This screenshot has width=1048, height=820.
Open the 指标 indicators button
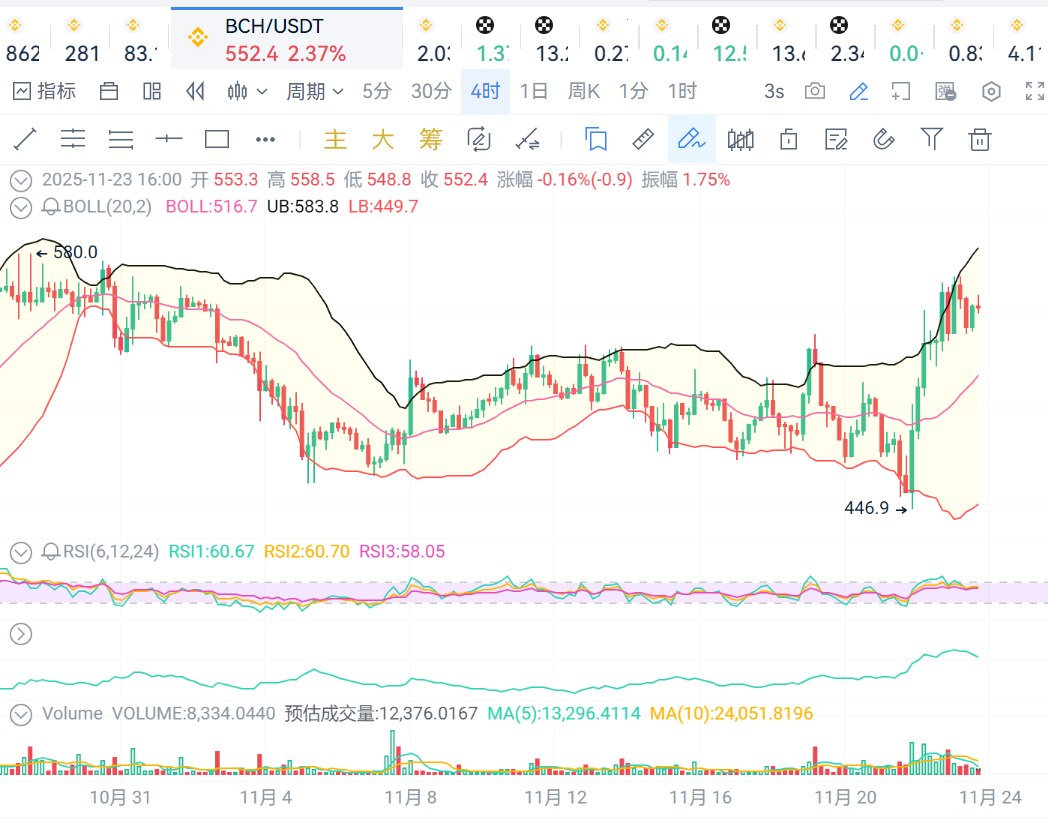pos(45,92)
